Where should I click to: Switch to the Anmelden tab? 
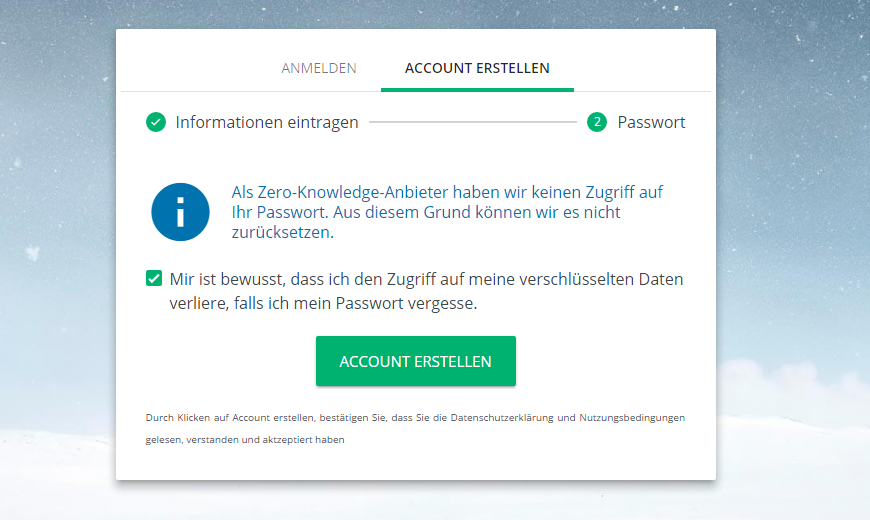[319, 68]
